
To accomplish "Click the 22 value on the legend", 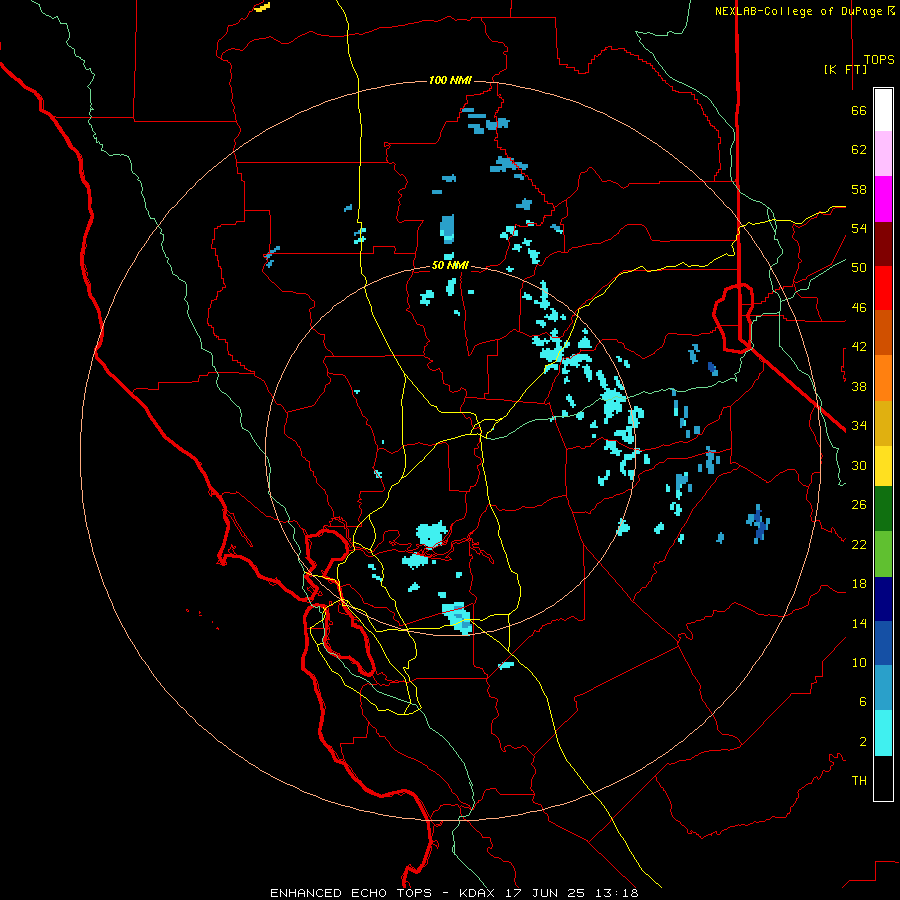I will [859, 544].
